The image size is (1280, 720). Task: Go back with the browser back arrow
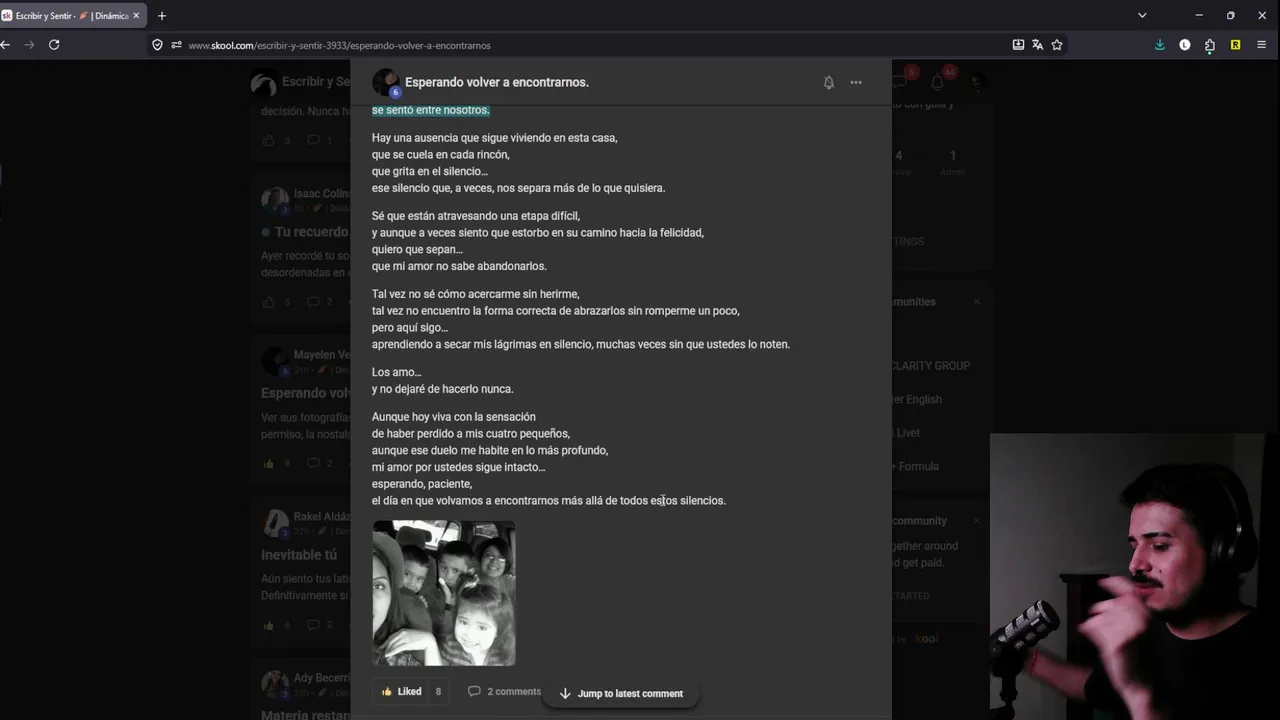click(5, 45)
